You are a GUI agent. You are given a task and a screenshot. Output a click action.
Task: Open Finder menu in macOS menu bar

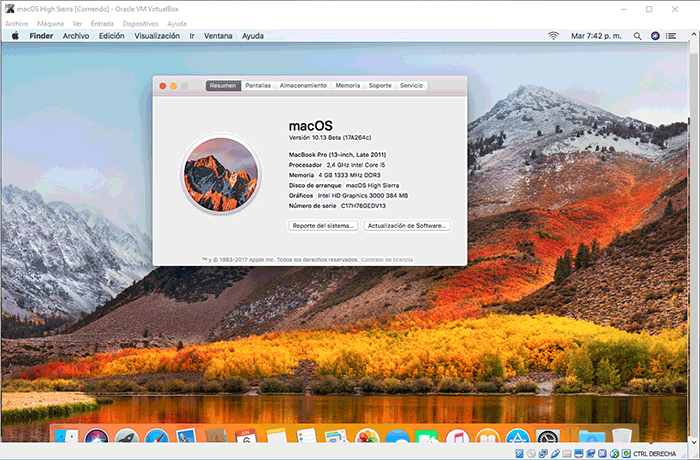pos(41,36)
